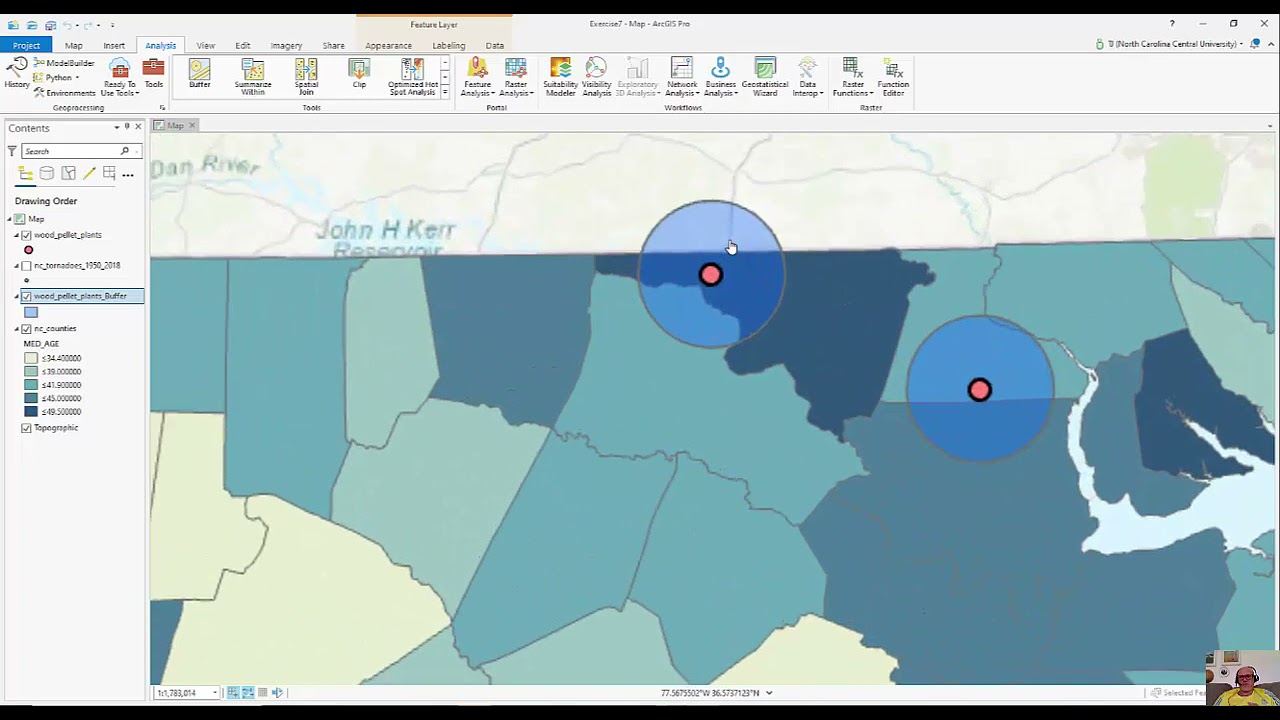The image size is (1280, 720).
Task: Hide the wood_pellet_plants_Buffer layer
Action: tap(26, 296)
